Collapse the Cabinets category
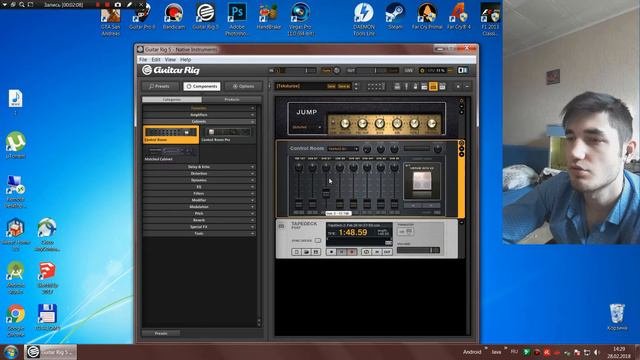Image resolution: width=640 pixels, height=360 pixels. click(x=199, y=121)
